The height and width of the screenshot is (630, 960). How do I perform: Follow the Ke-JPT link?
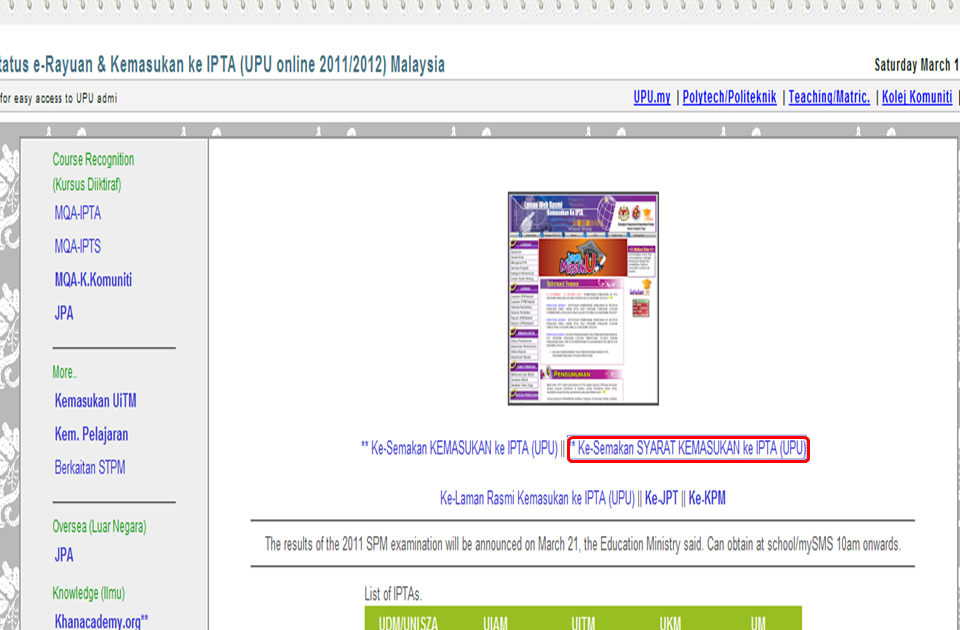[661, 498]
